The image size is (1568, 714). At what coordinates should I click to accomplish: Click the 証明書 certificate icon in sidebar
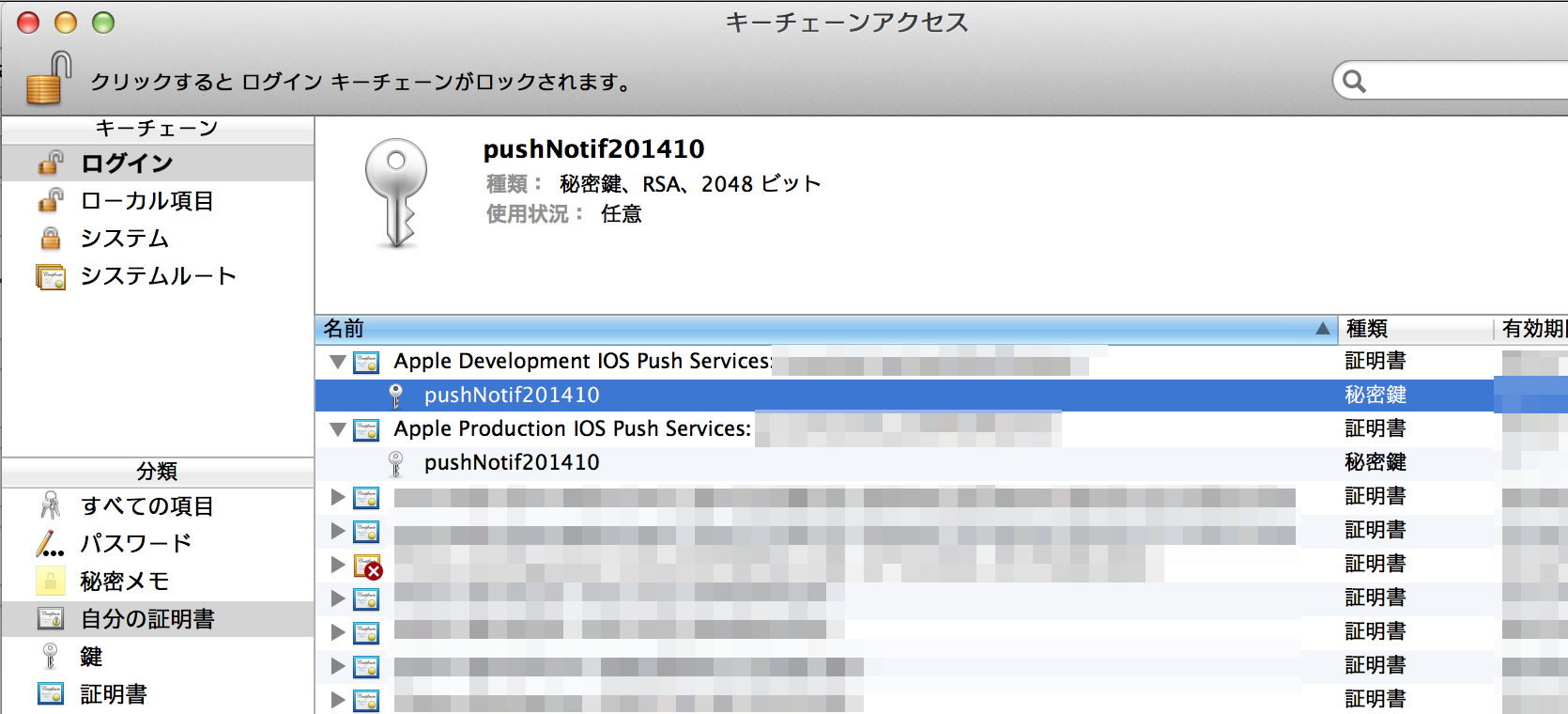(51, 693)
